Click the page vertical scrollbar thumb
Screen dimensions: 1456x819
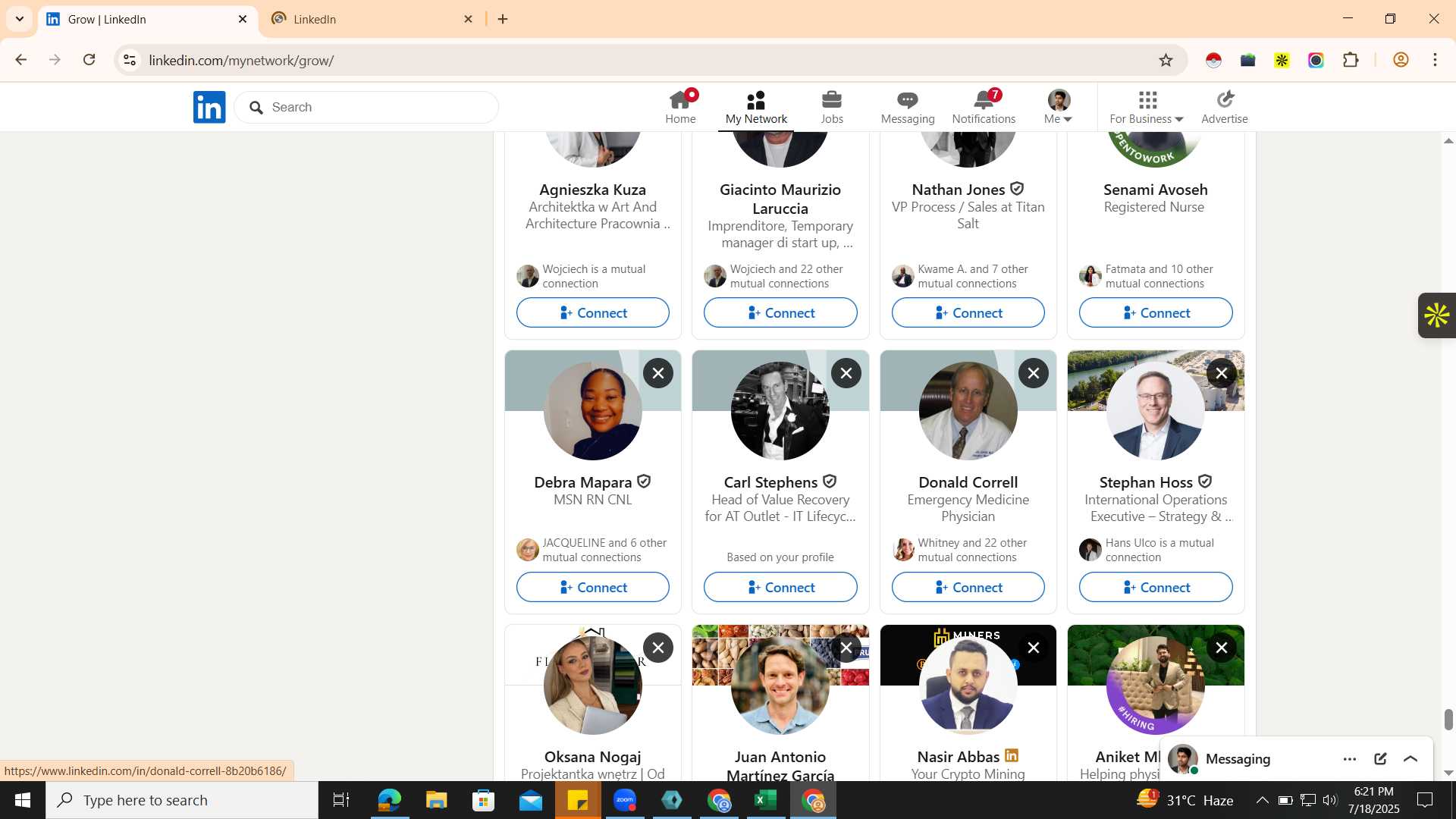coord(1448,719)
